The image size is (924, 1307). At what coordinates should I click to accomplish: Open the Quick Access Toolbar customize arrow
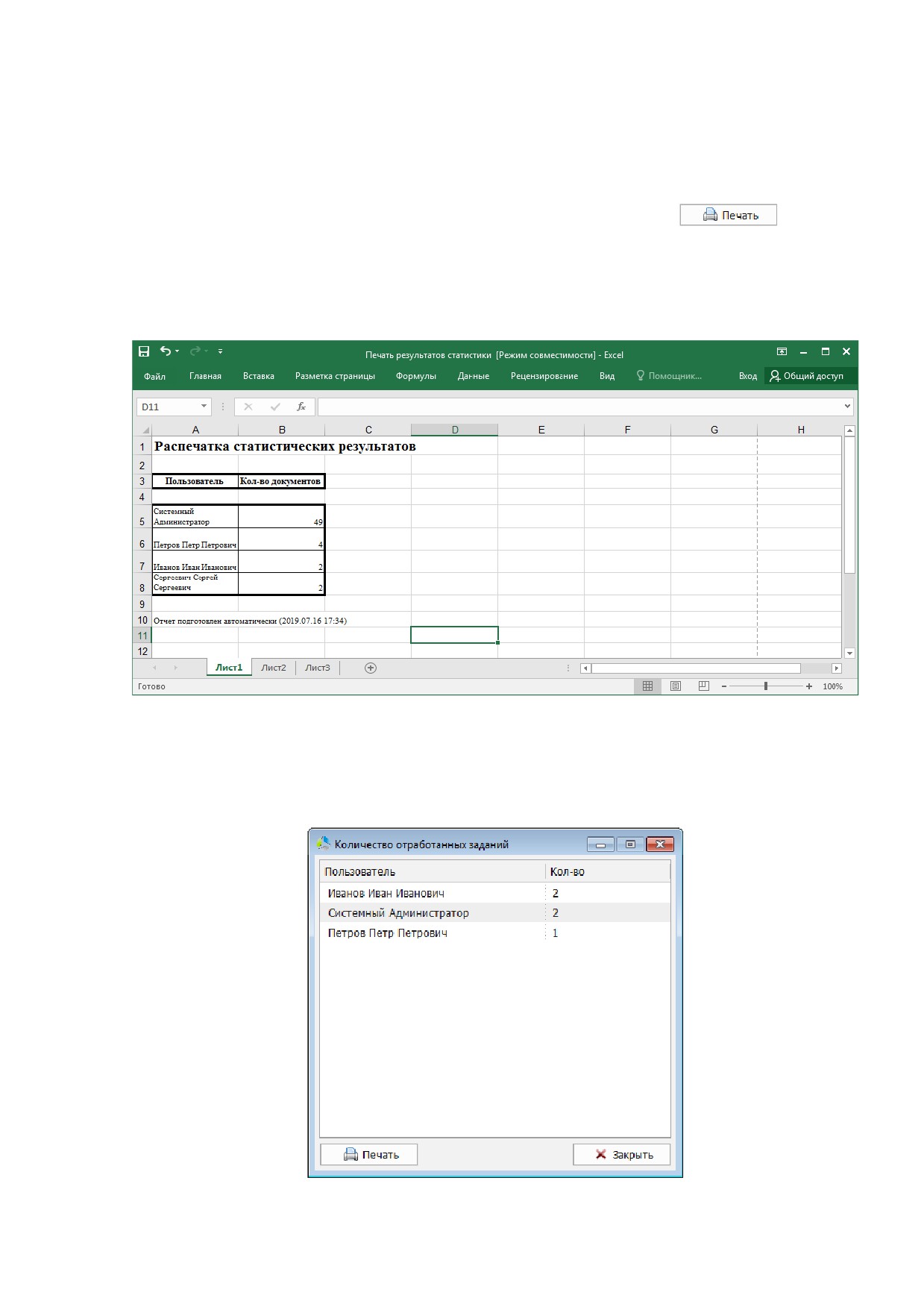click(220, 351)
